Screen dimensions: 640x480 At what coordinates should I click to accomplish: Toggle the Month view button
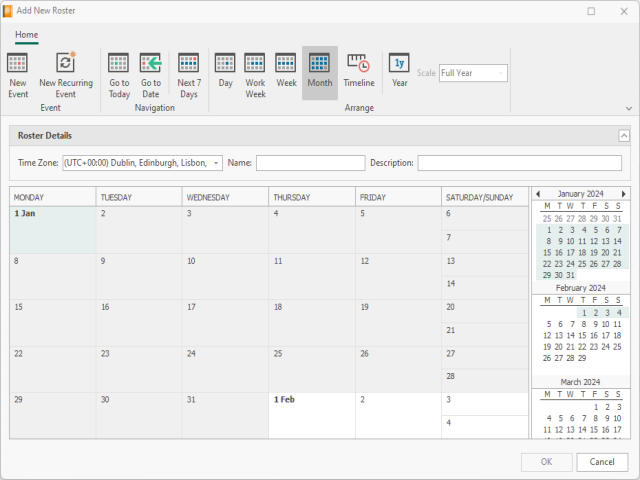coord(320,70)
